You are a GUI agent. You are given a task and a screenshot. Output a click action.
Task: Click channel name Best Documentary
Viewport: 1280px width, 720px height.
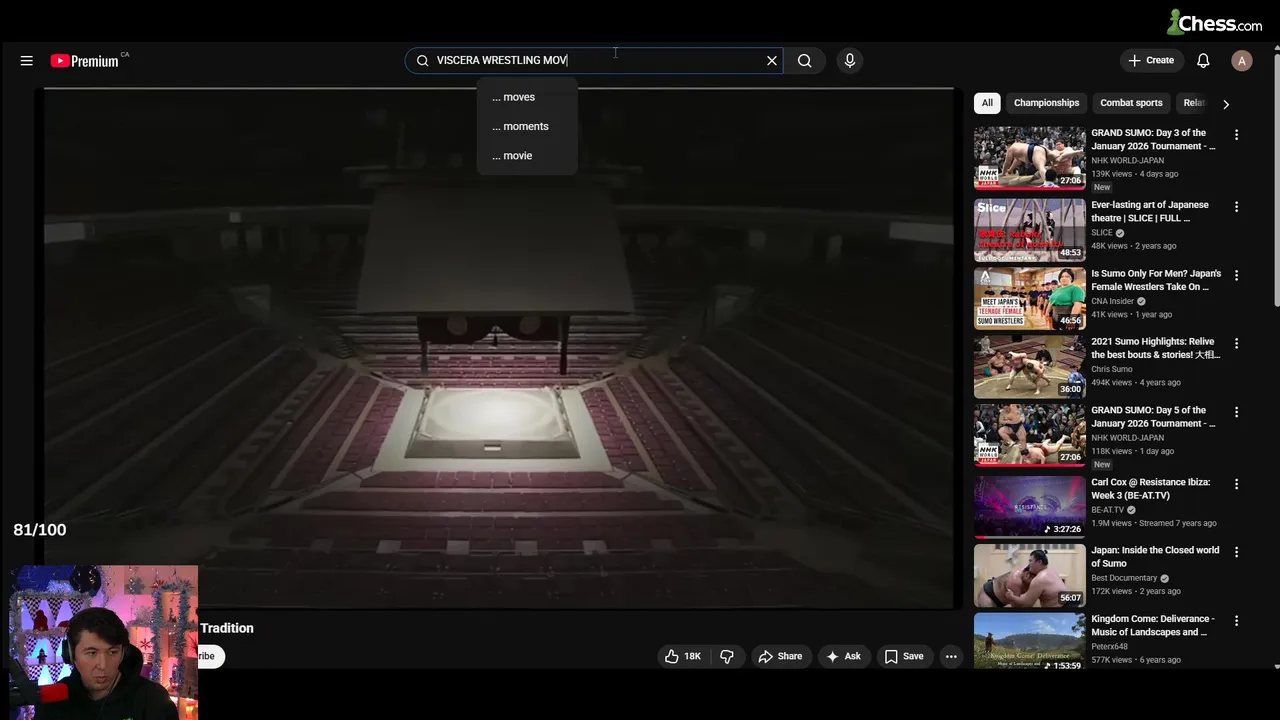coord(1124,578)
